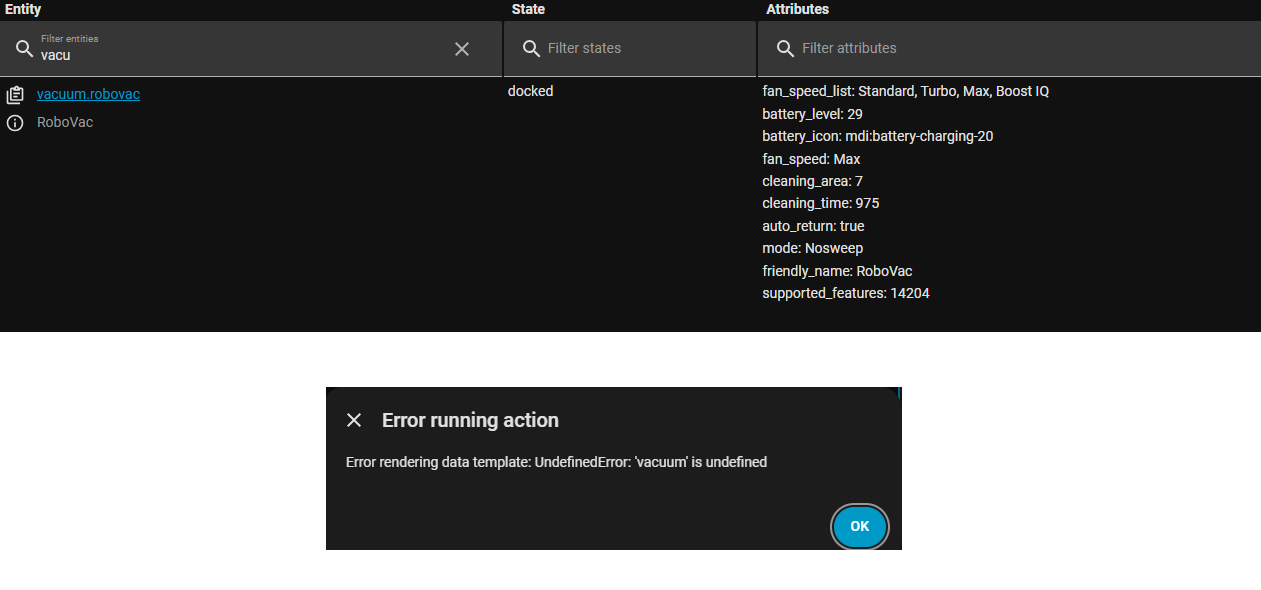Click the Entity column header

[x=23, y=9]
